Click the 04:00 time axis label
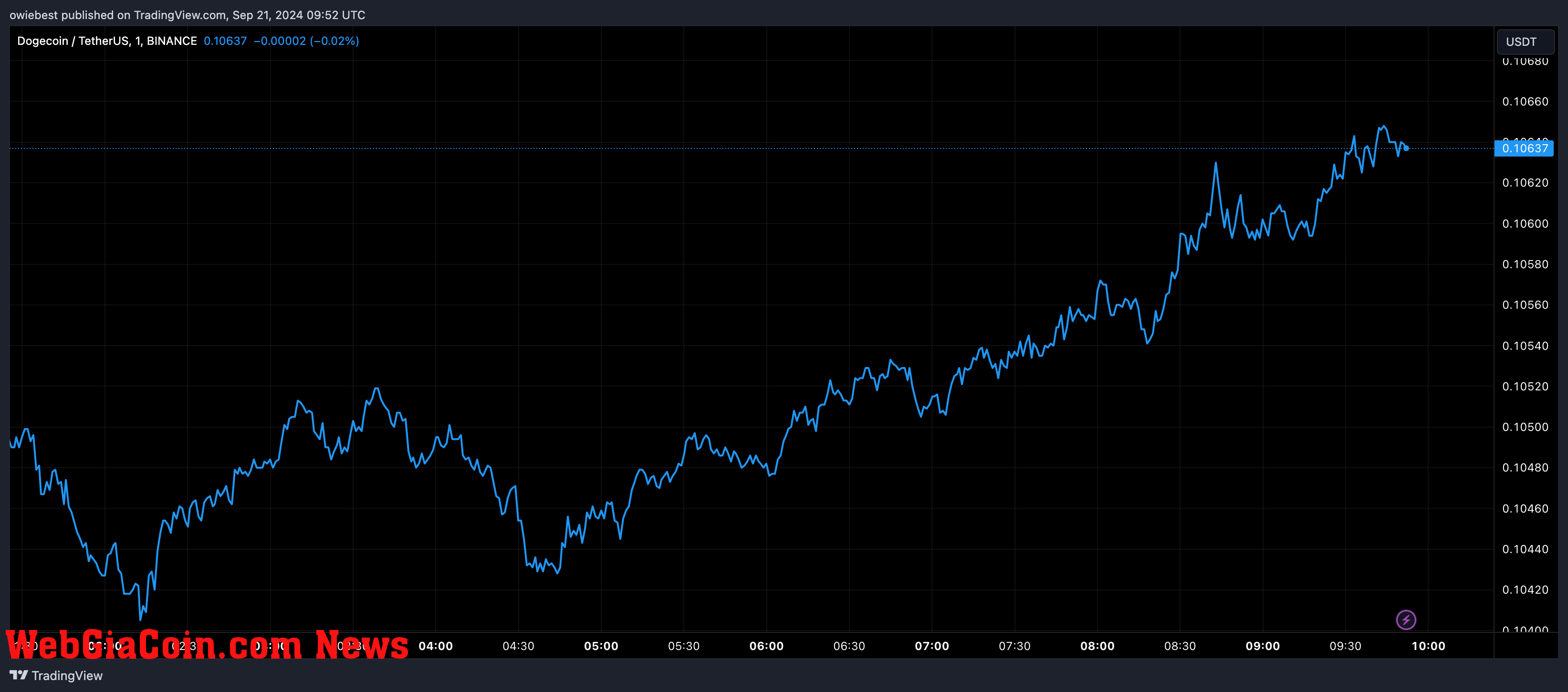This screenshot has height=692, width=1568. click(436, 646)
